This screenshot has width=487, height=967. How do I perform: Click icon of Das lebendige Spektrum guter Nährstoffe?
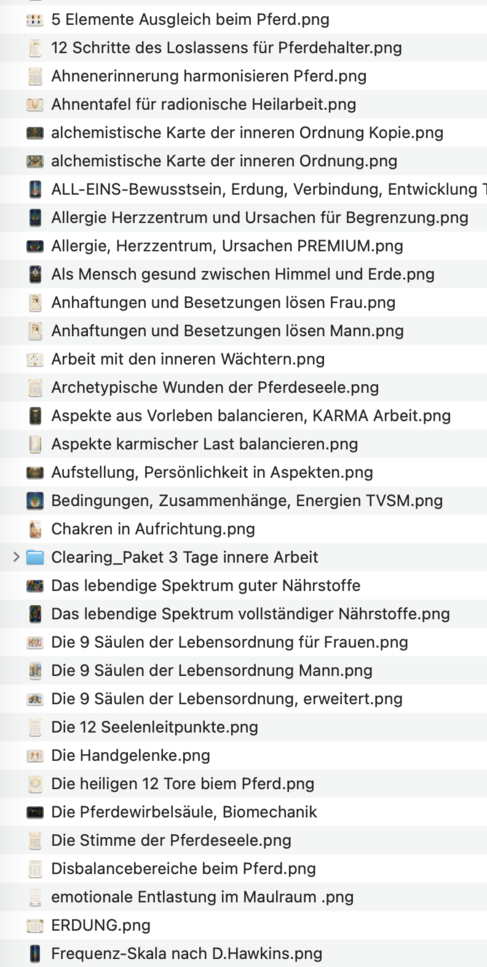click(x=35, y=586)
